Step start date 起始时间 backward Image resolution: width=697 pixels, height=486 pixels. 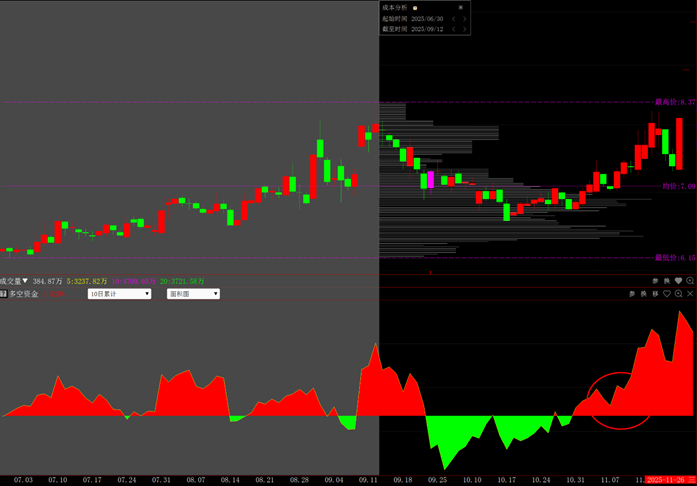point(453,18)
